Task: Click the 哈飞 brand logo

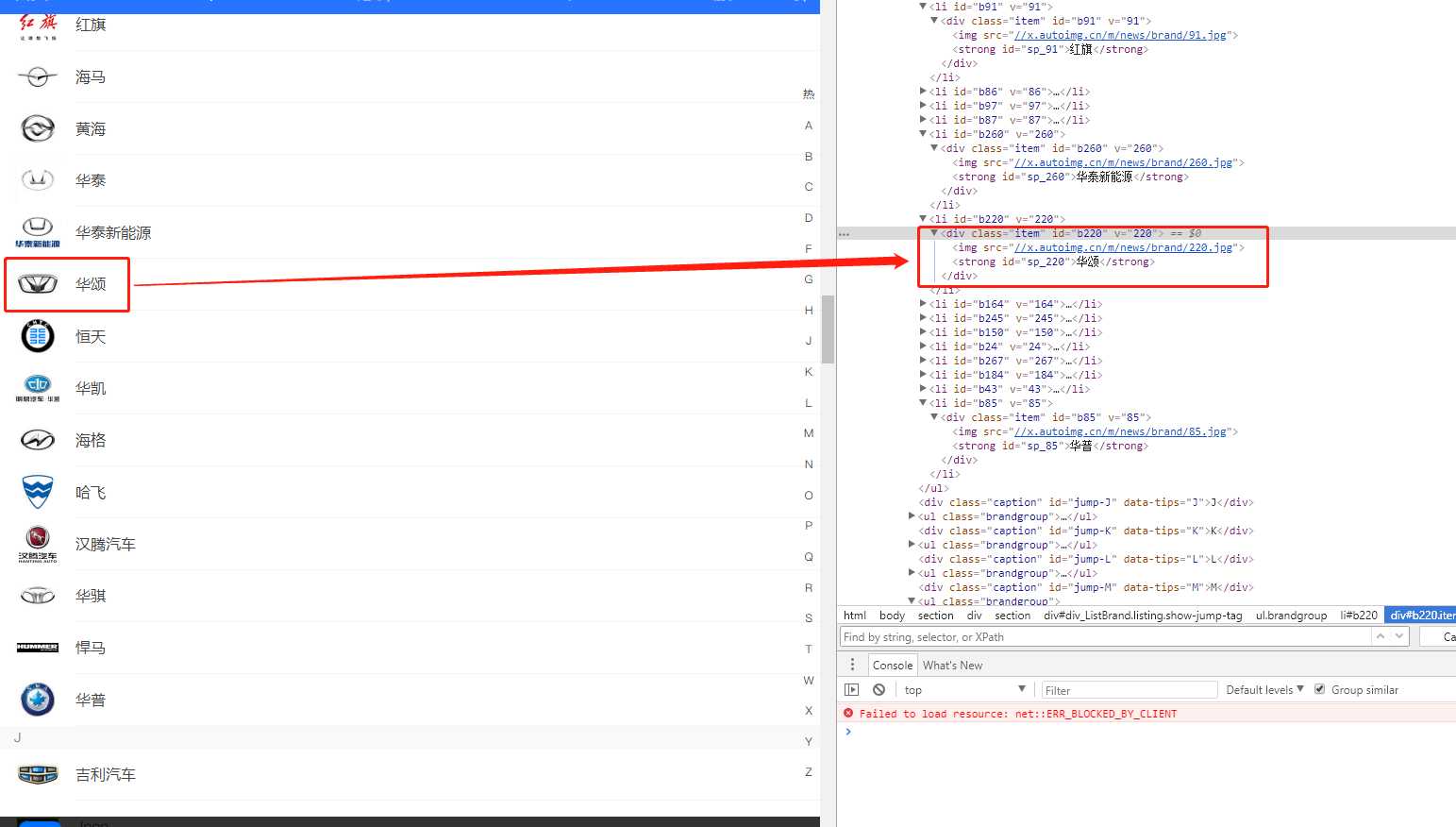Action: 38,492
